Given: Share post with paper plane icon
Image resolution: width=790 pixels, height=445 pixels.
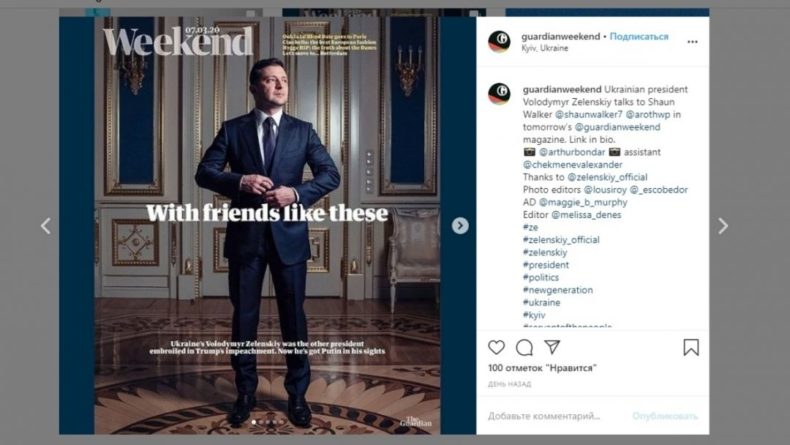Looking at the screenshot, I should click(552, 348).
